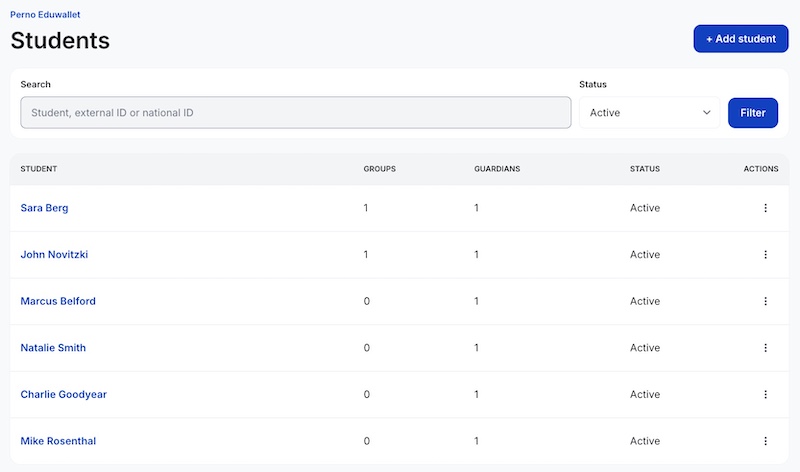This screenshot has height=472, width=800.
Task: Open John Novitzki's student profile
Action: (54, 254)
